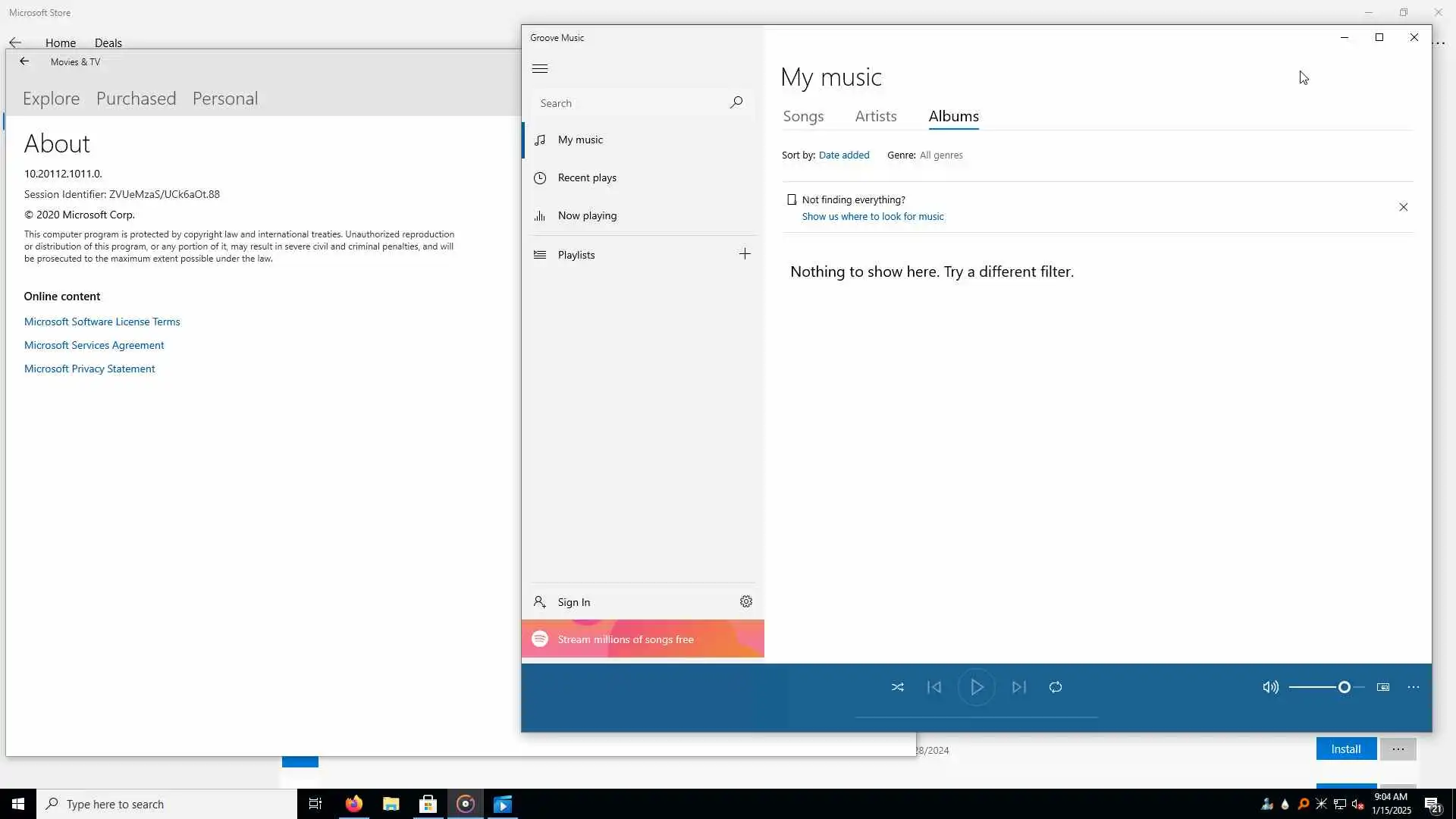The image size is (1456, 819).
Task: Create new playlist with plus icon
Action: 745,254
